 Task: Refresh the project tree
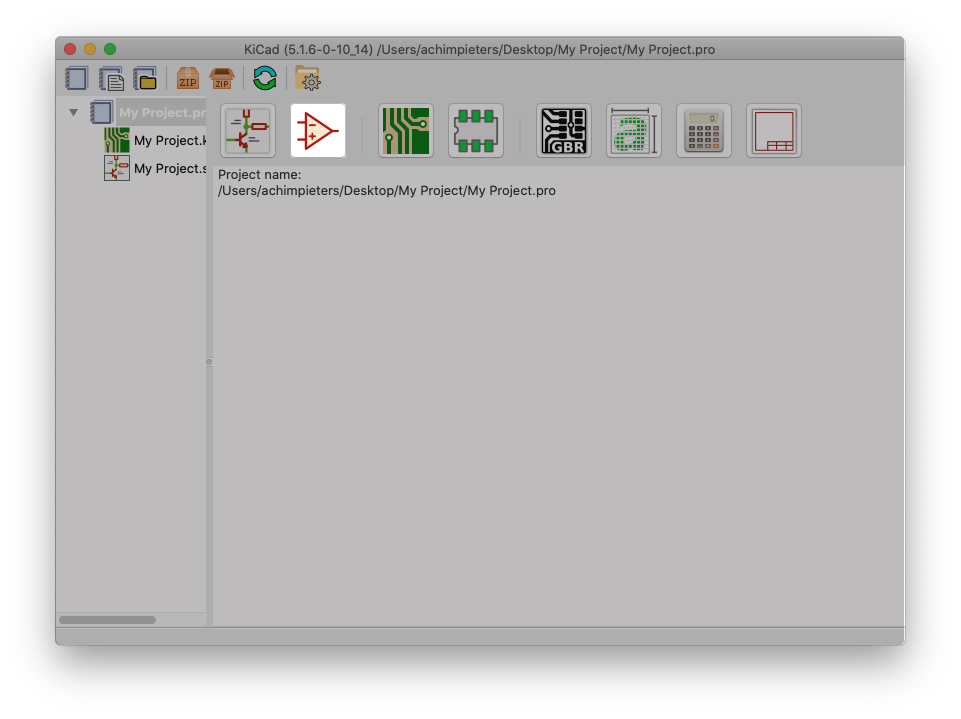click(x=265, y=78)
